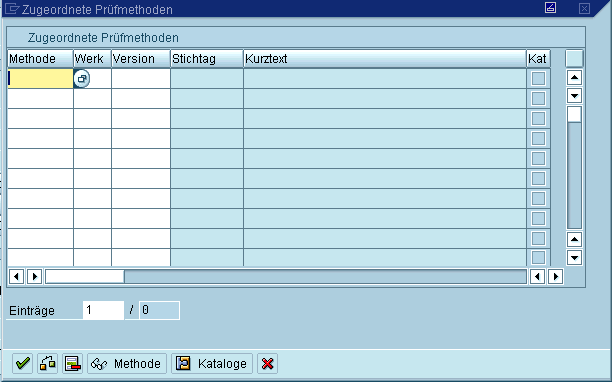Click the Kataloge button
This screenshot has height=382, width=612.
click(212, 364)
